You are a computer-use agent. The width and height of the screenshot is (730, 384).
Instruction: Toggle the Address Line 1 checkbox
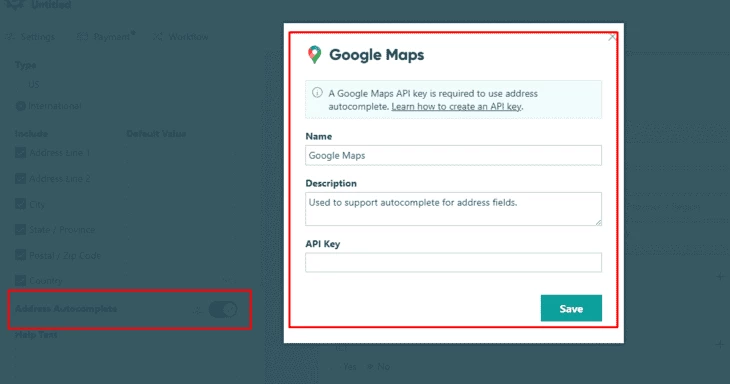point(20,153)
